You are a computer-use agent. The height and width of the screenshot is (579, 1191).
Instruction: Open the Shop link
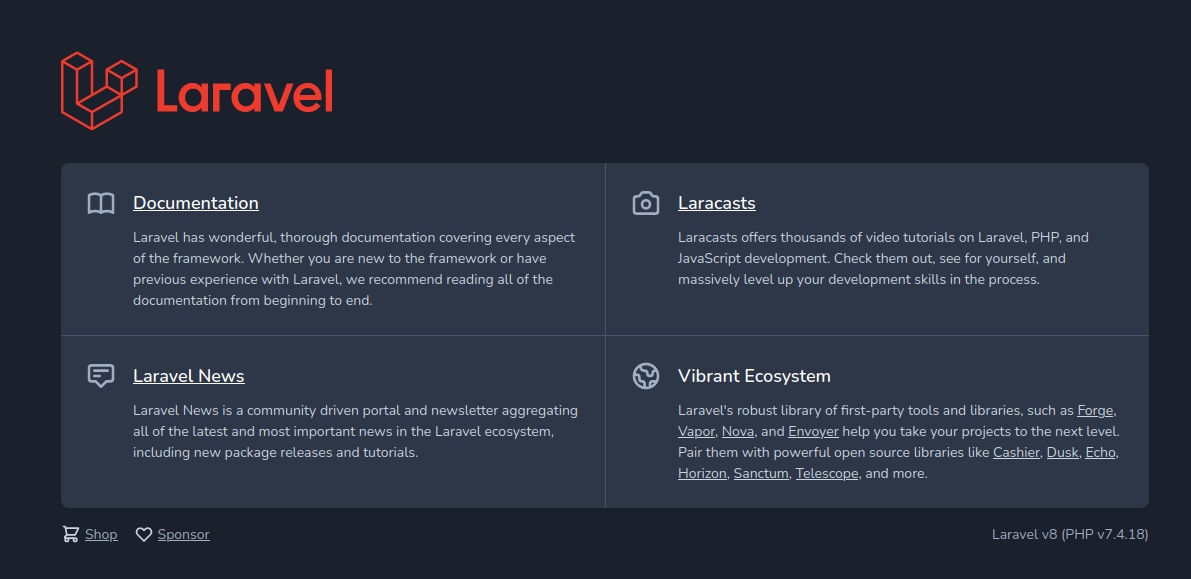point(101,535)
